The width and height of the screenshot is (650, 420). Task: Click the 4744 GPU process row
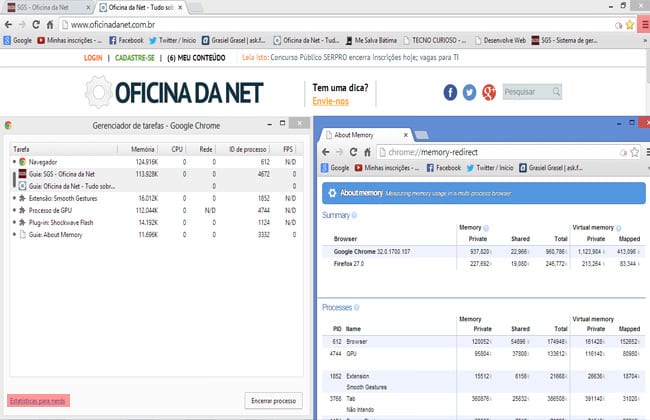[x=484, y=354]
